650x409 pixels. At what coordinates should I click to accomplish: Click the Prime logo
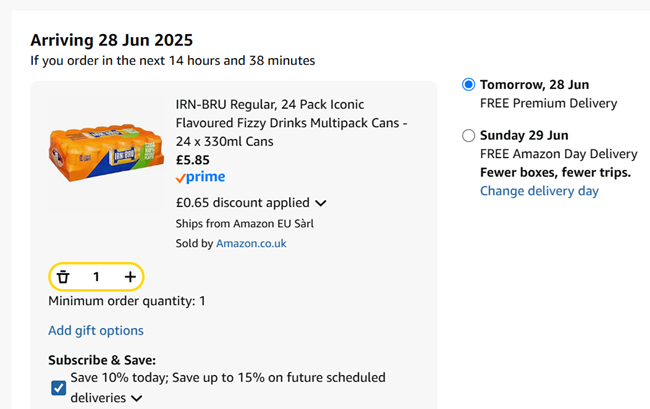(x=200, y=178)
